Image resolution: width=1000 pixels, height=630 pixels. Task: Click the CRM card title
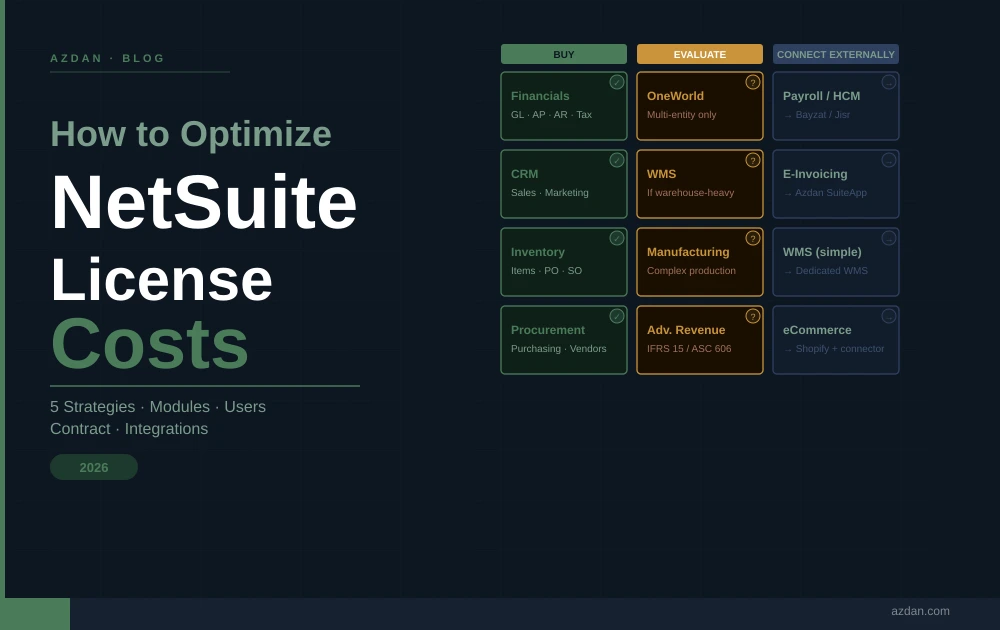(524, 174)
